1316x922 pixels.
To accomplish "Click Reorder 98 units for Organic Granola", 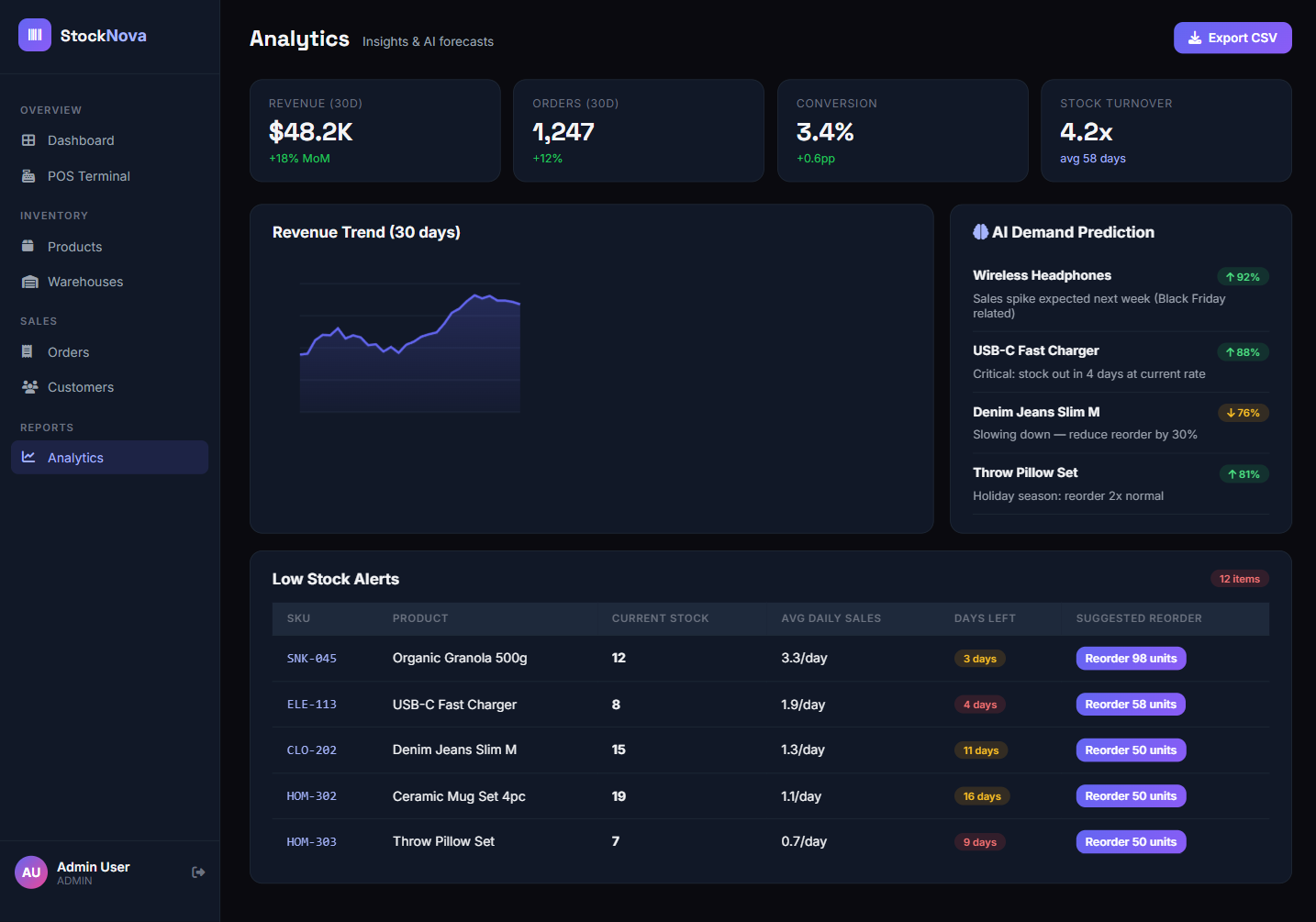I will point(1131,659).
